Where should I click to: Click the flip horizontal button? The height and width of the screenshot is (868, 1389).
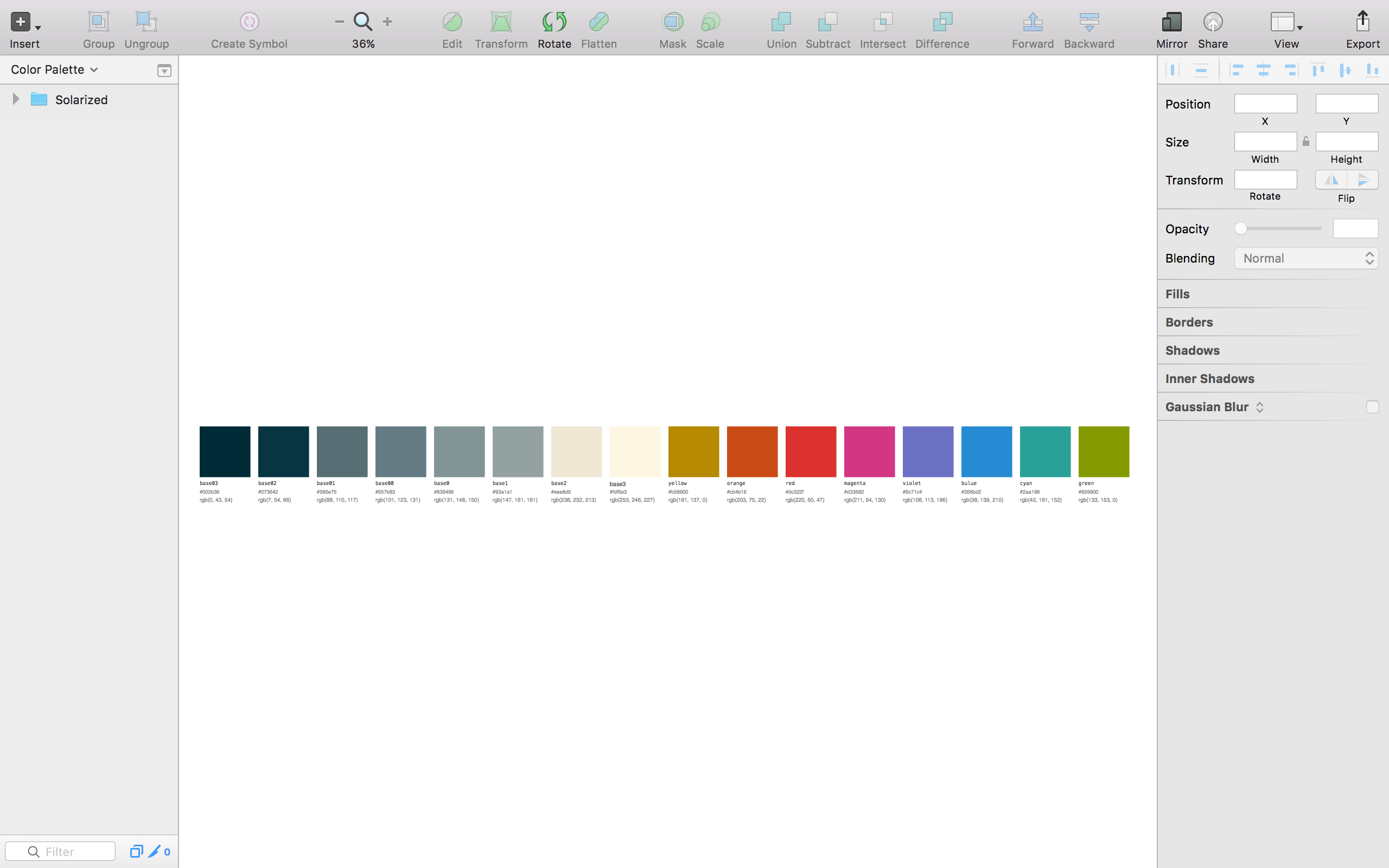click(1331, 180)
